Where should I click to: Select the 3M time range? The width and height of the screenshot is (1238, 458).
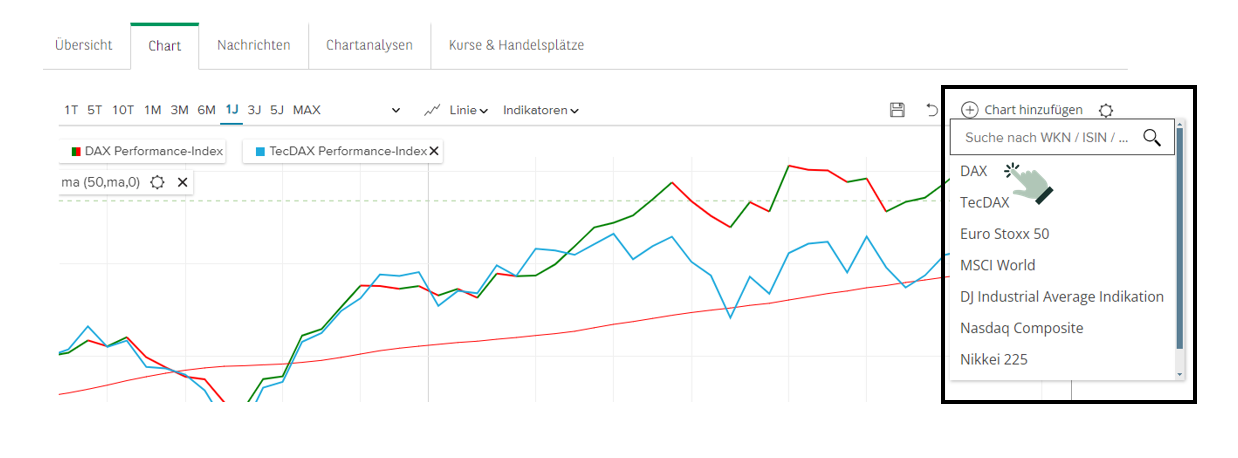tap(179, 110)
